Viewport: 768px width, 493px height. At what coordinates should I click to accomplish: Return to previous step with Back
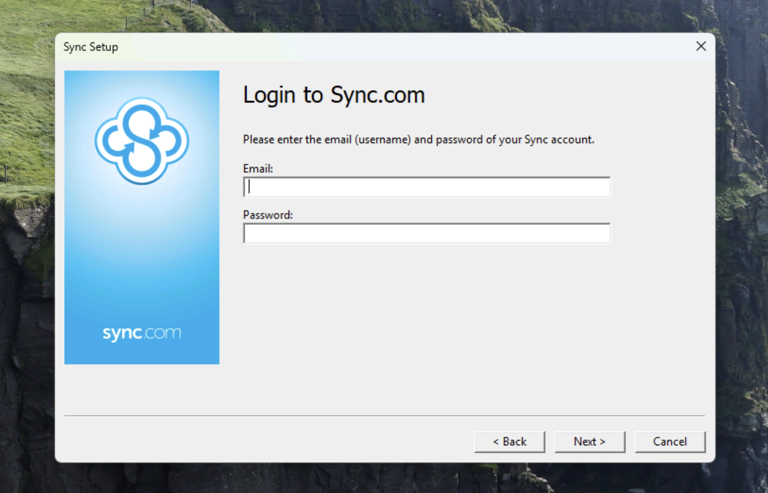509,442
